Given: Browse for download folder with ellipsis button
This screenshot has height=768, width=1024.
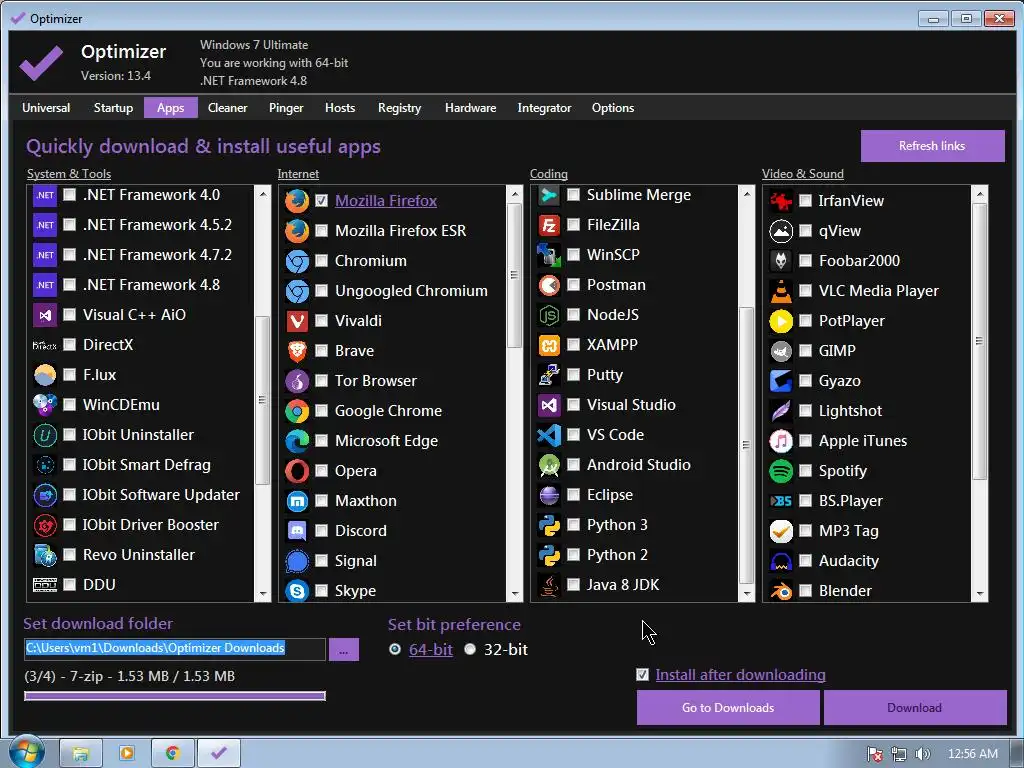Looking at the screenshot, I should [344, 650].
